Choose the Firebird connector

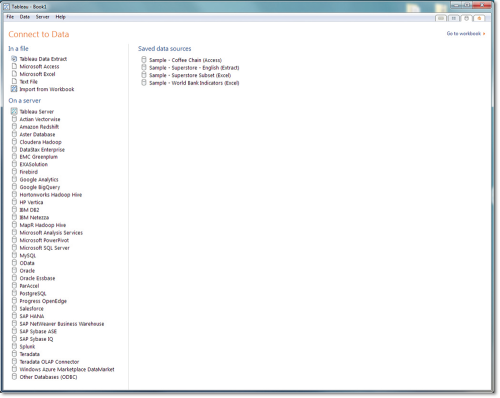click(x=29, y=172)
